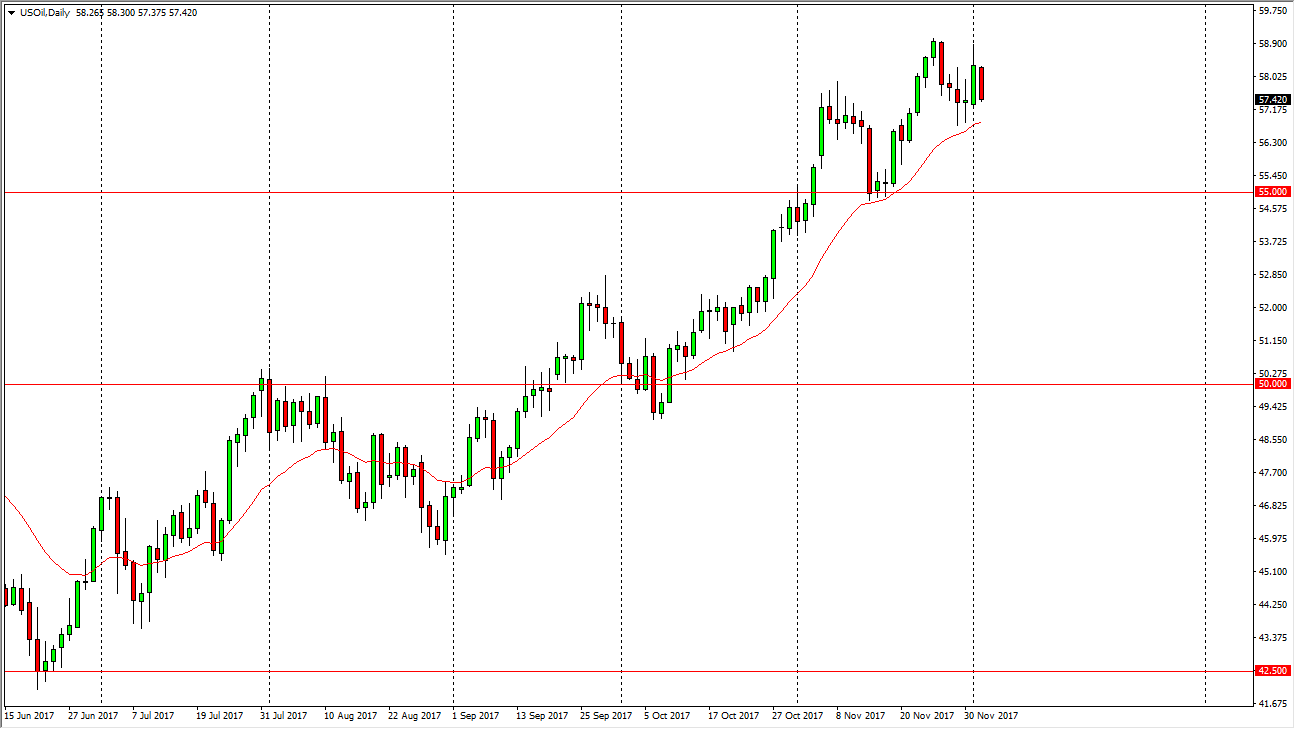1295x729 pixels.
Task: Click the 1 Sep 2017 date label
Action: pyautogui.click(x=475, y=716)
